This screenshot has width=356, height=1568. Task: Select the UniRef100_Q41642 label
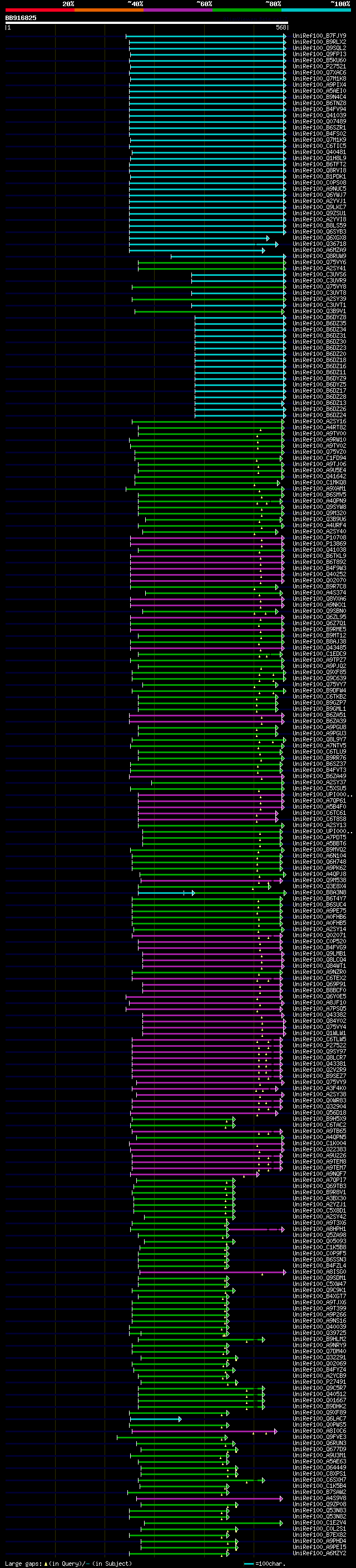tap(319, 476)
